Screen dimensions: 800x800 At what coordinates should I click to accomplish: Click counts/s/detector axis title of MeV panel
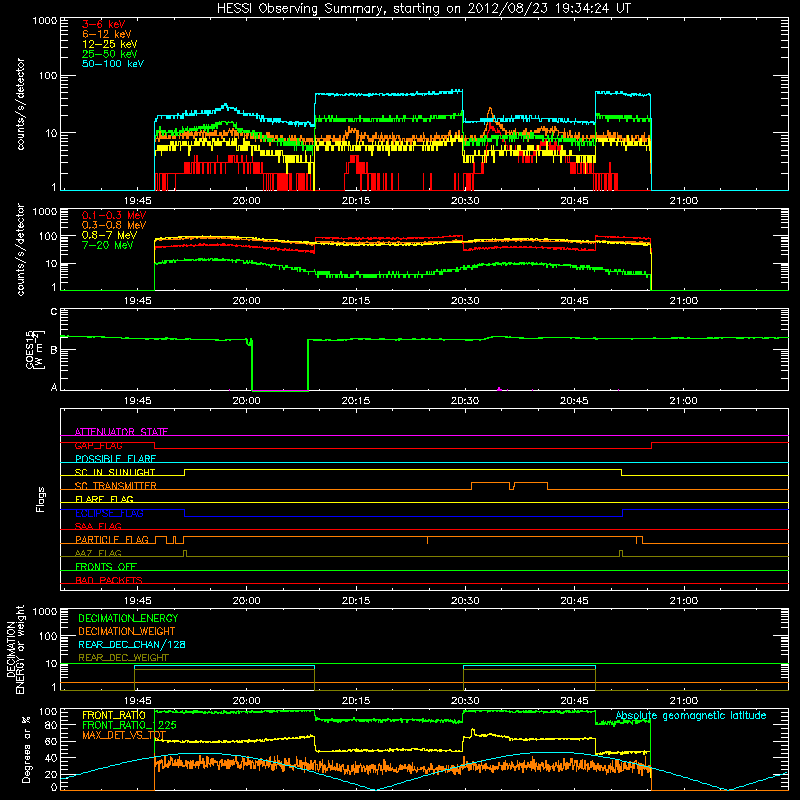click(20, 250)
